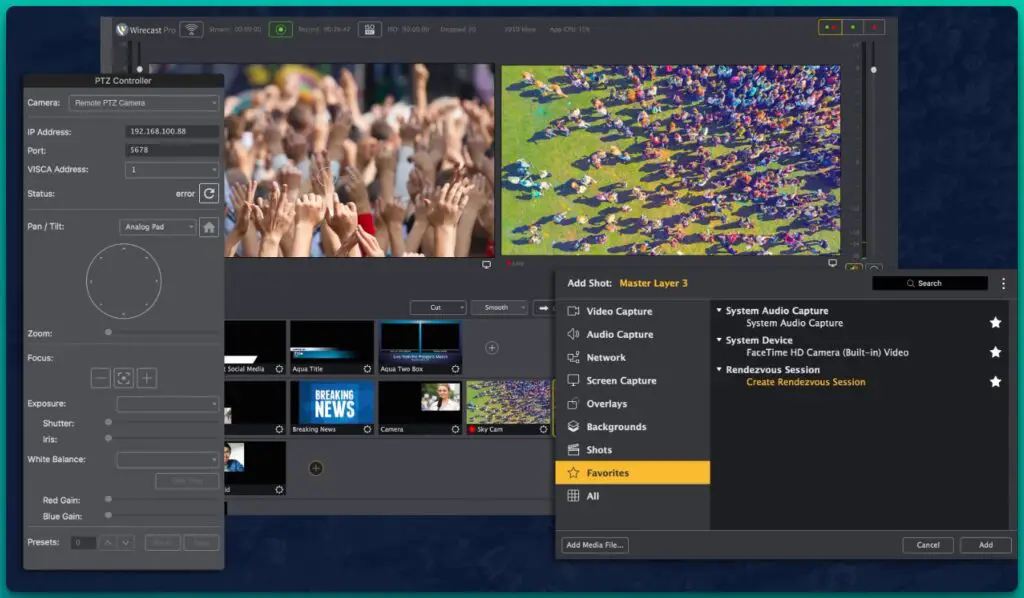Click the PTZ home position icon
The height and width of the screenshot is (598, 1024).
[x=207, y=226]
